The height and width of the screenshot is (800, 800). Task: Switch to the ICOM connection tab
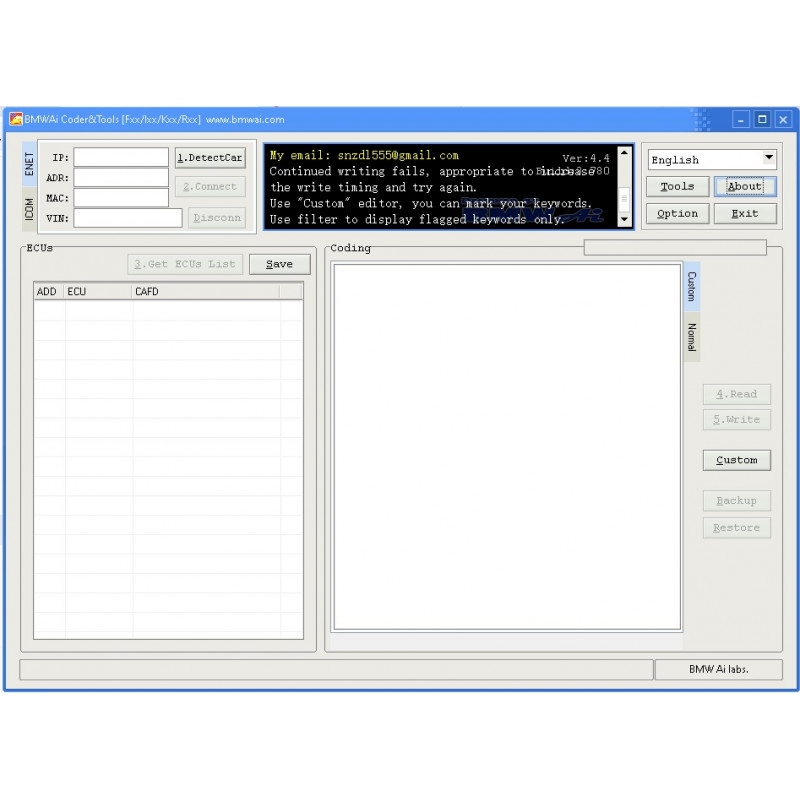point(26,208)
